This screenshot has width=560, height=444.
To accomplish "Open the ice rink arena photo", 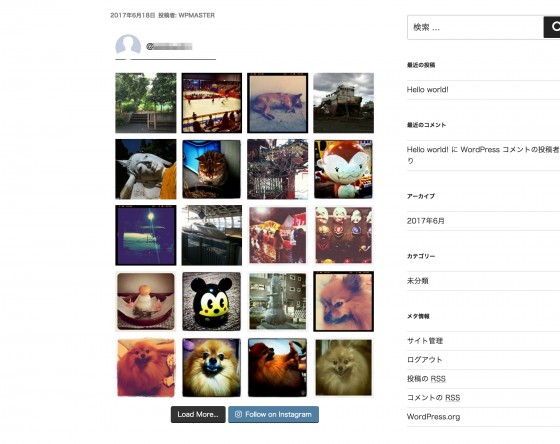I will point(211,103).
